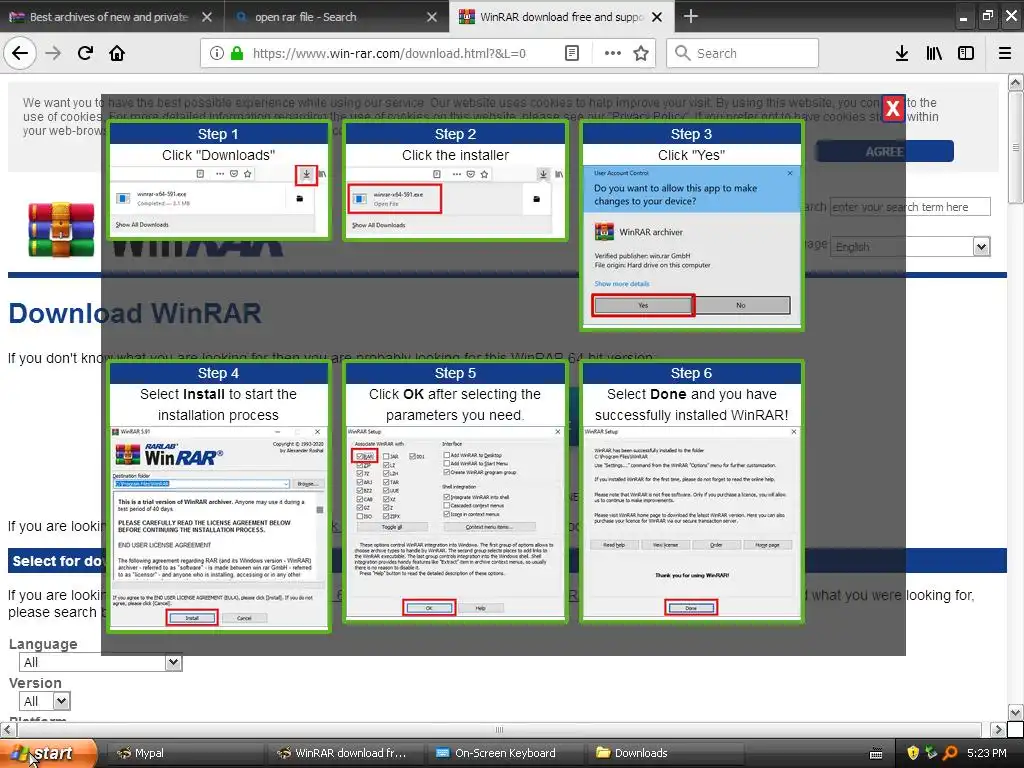Click the vertical scrollbar down arrow
Screen dimensions: 1024x768
click(x=1015, y=712)
